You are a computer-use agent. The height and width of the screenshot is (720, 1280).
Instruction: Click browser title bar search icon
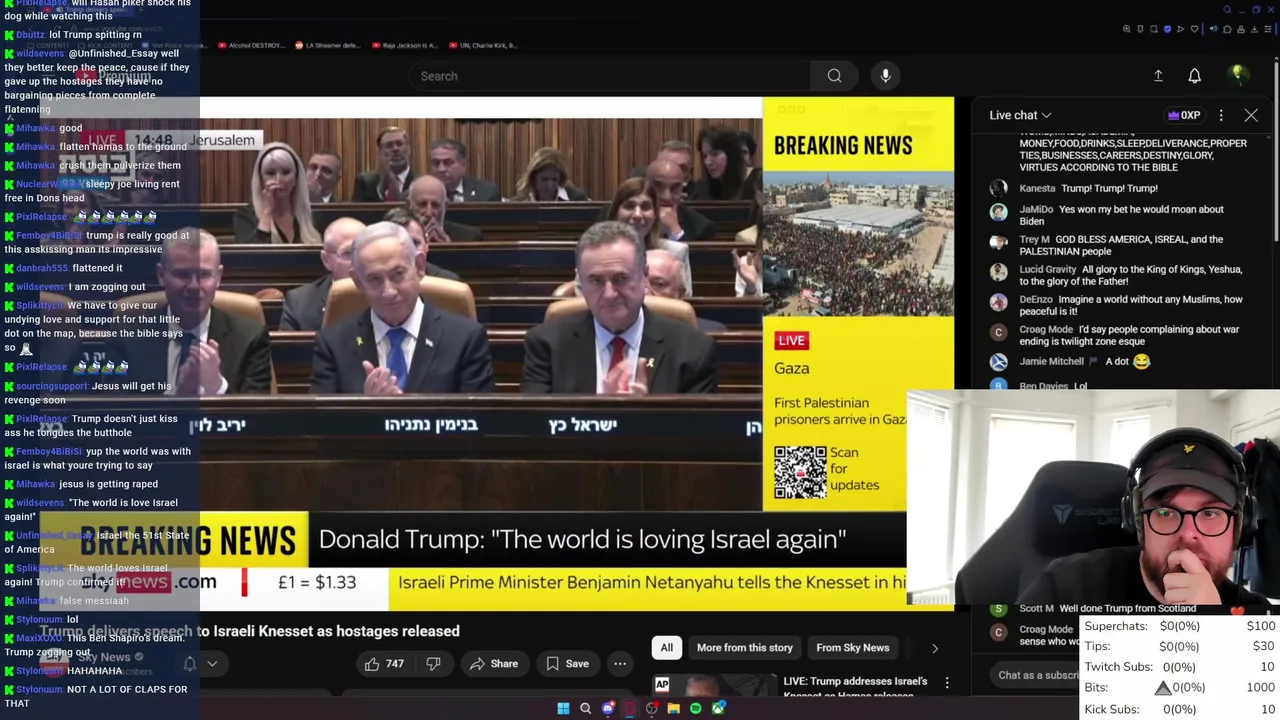click(x=1227, y=9)
